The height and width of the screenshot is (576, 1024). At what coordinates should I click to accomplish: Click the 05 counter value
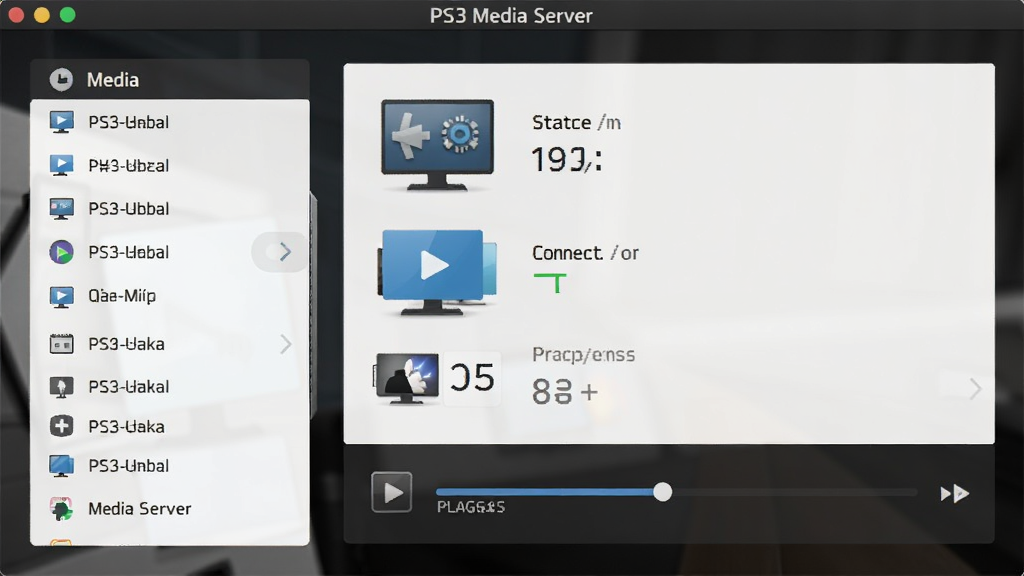pyautogui.click(x=472, y=377)
